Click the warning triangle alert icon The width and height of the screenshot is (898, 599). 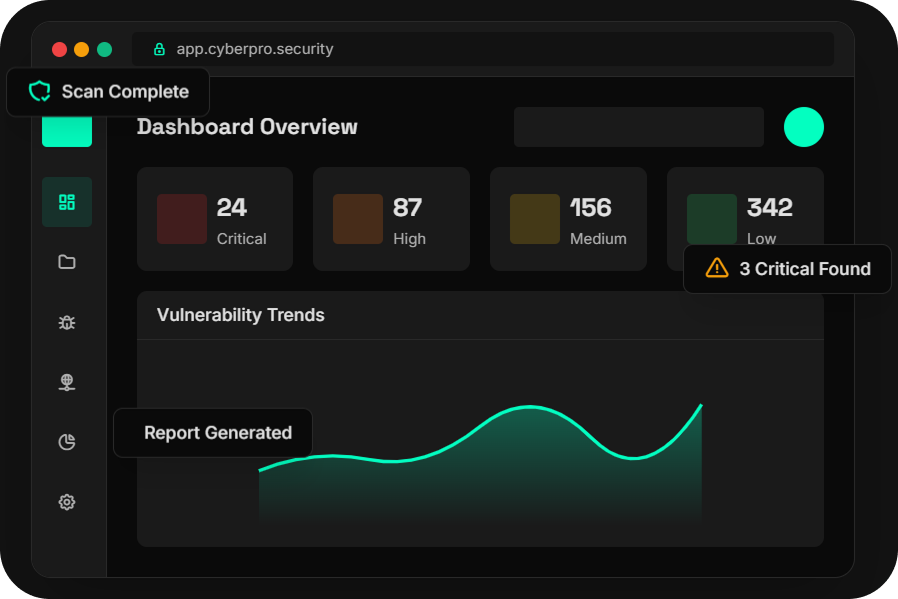click(x=717, y=268)
